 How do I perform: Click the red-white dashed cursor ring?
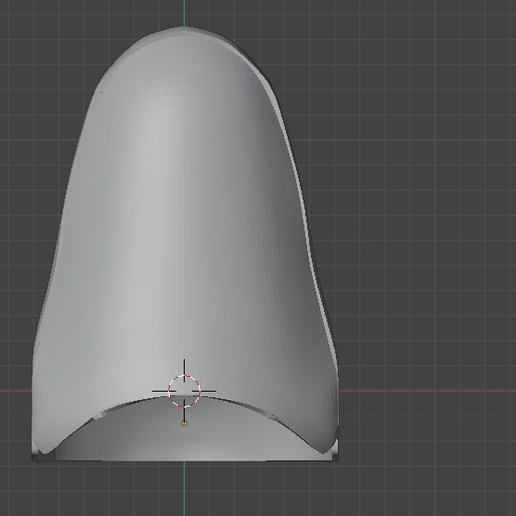pyautogui.click(x=184, y=391)
